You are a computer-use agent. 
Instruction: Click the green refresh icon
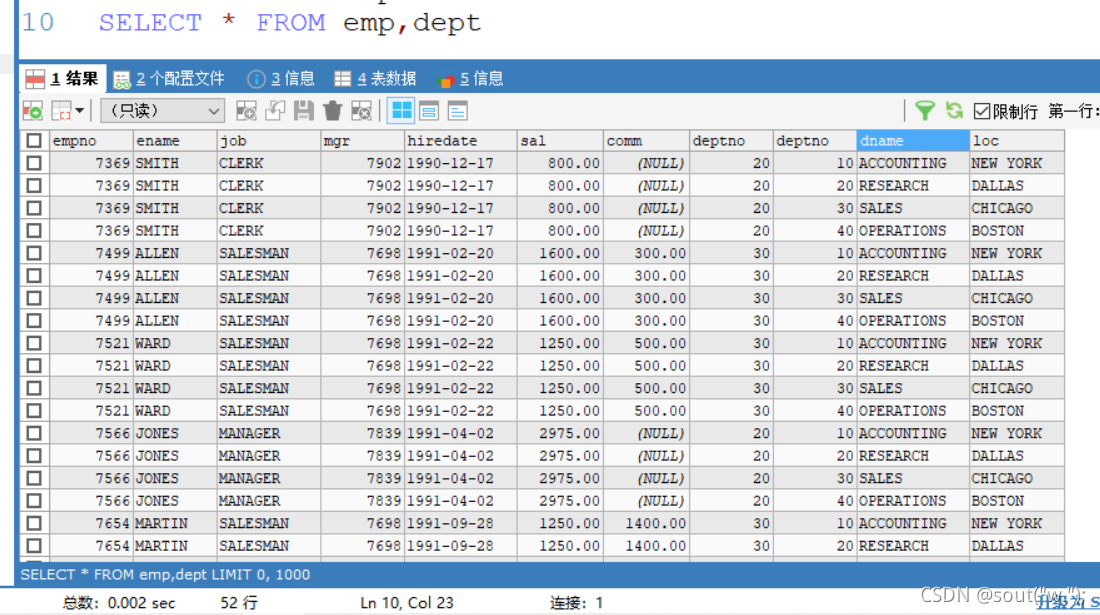coord(954,111)
